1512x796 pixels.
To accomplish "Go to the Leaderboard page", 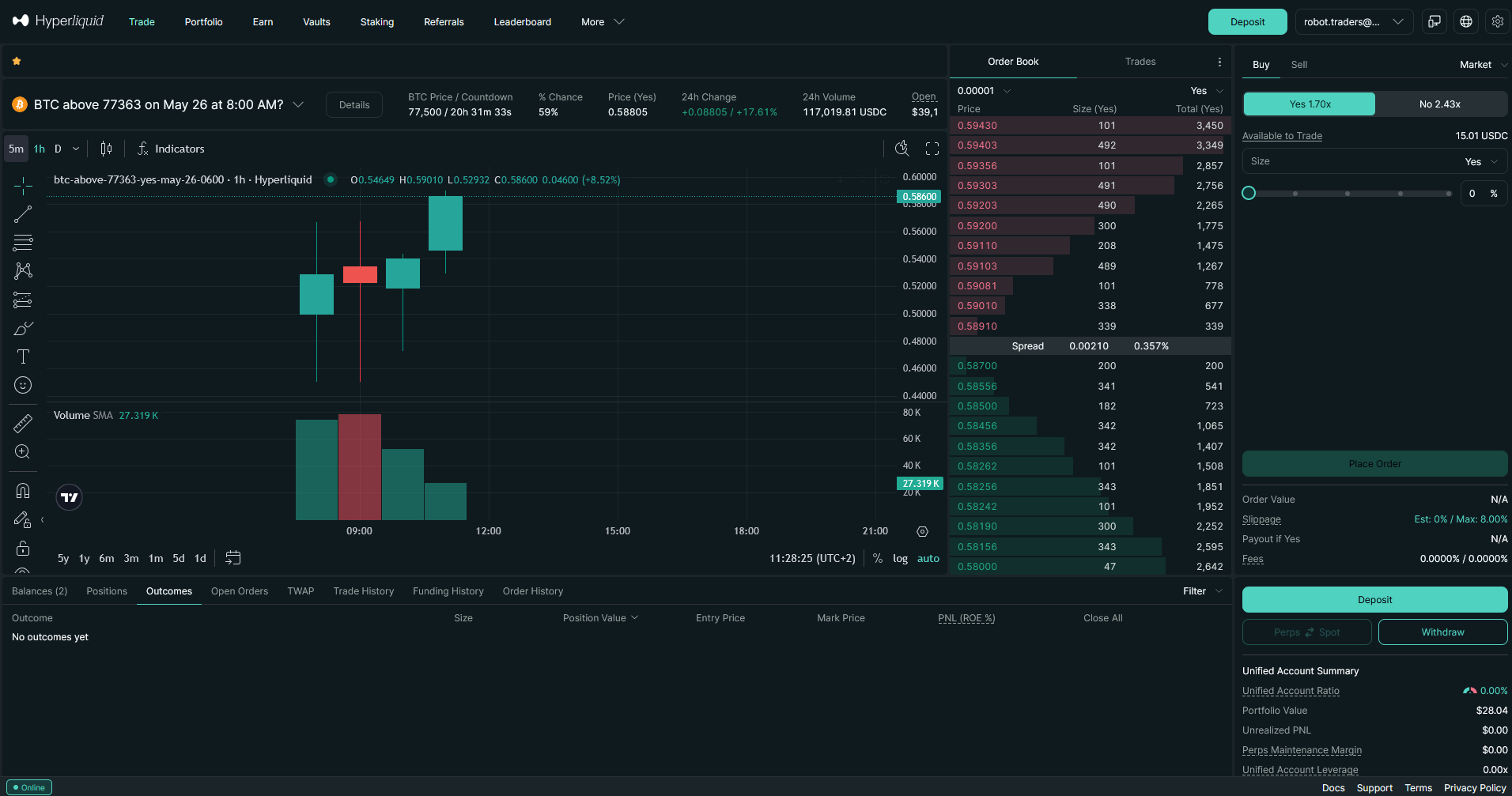I will pos(522,22).
